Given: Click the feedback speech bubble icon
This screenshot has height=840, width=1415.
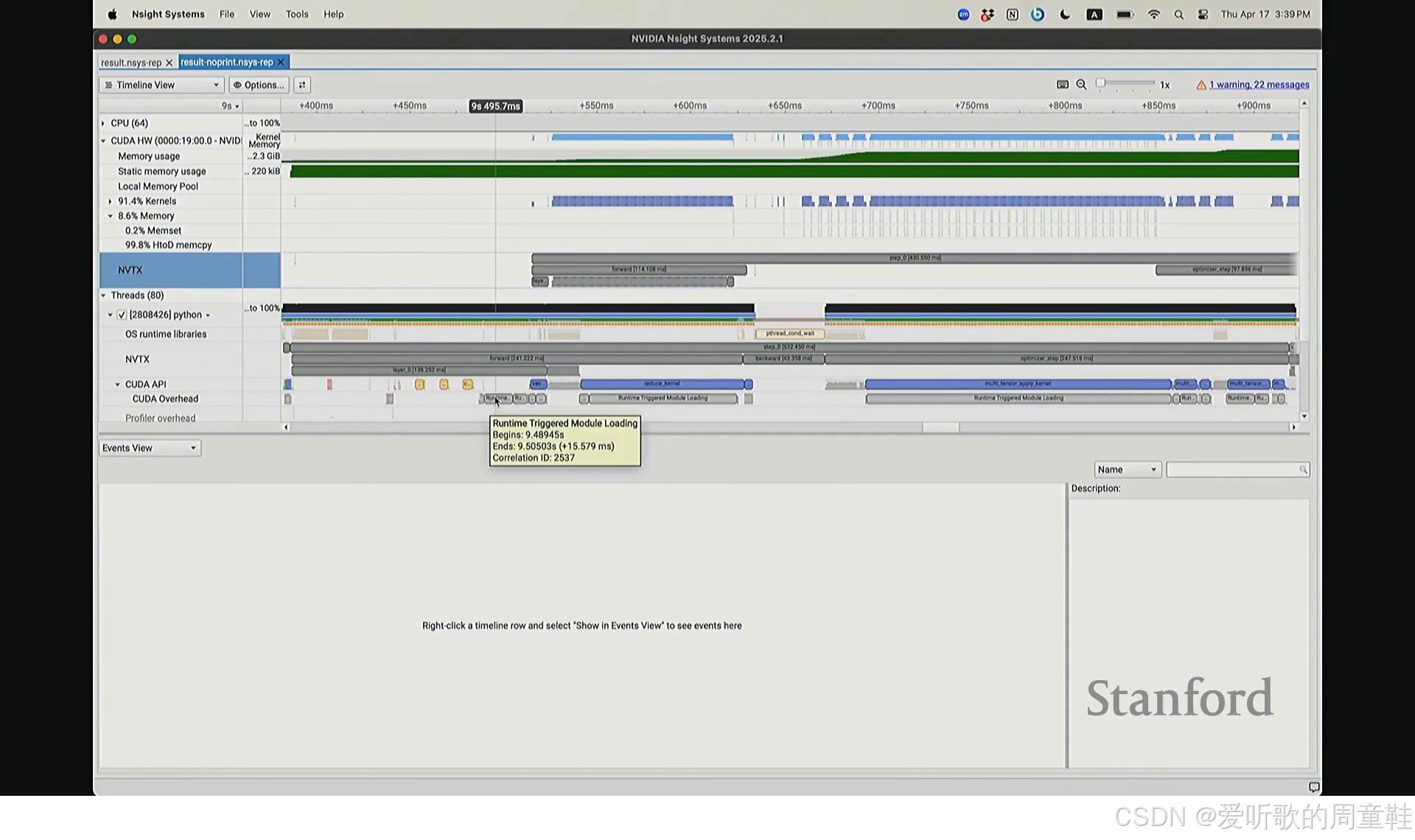Looking at the screenshot, I should click(1313, 787).
